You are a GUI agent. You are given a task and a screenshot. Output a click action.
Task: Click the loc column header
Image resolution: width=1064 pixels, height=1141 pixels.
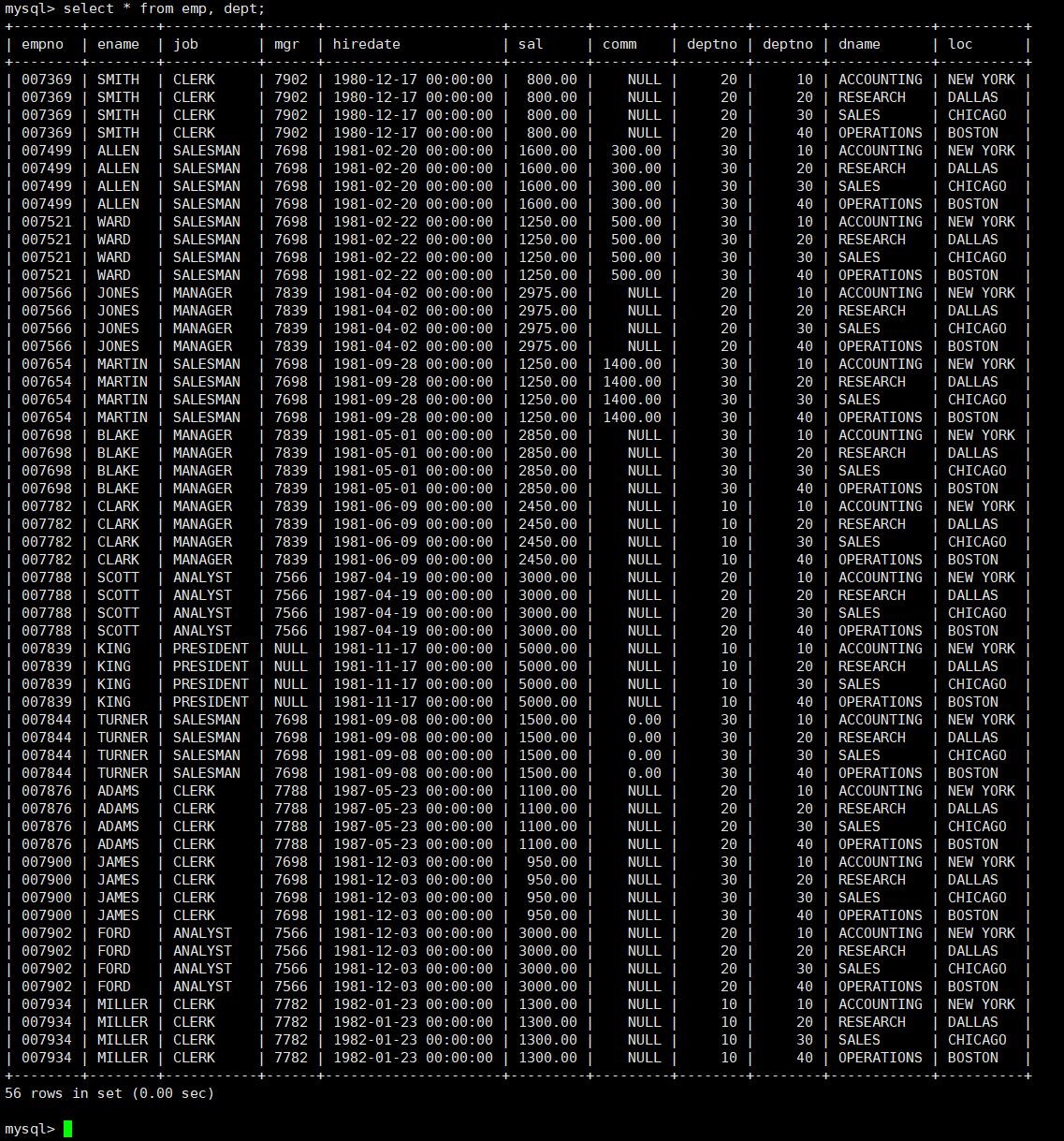[960, 44]
